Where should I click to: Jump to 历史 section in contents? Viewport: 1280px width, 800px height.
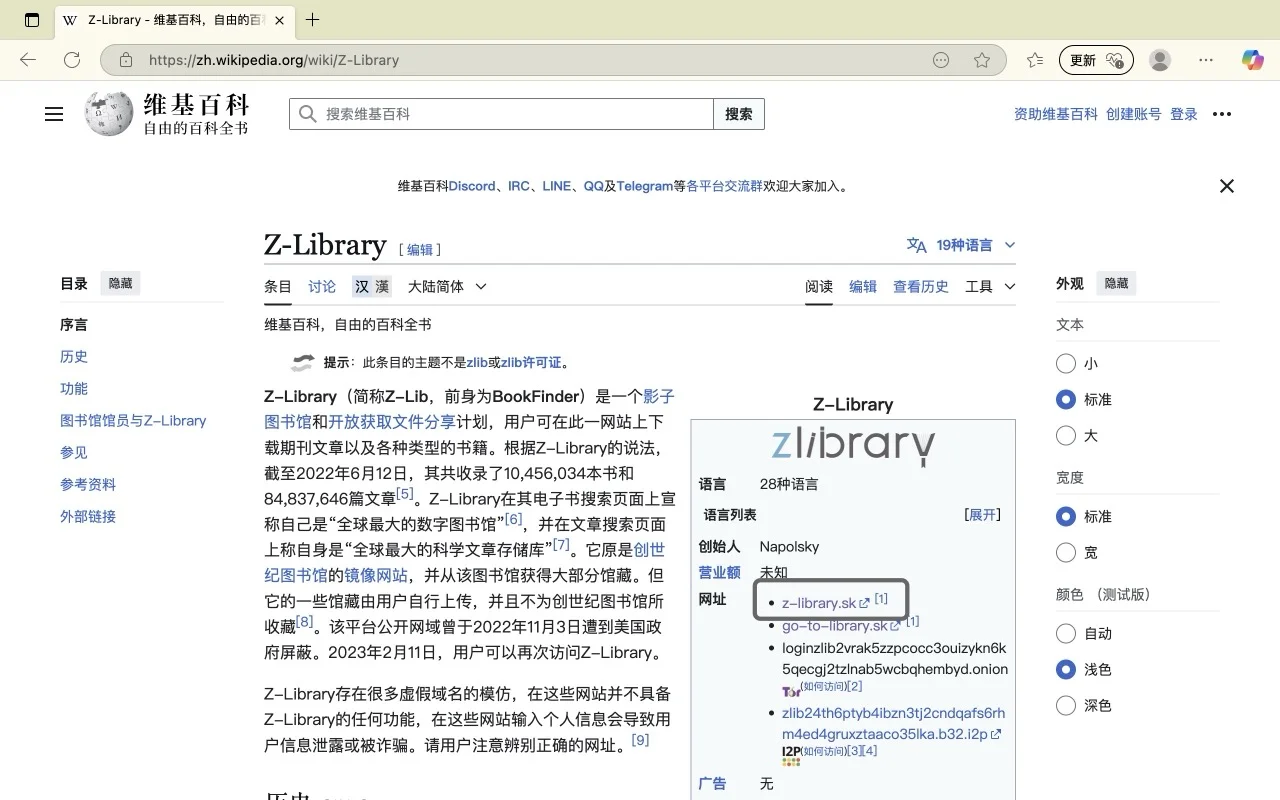click(x=74, y=357)
